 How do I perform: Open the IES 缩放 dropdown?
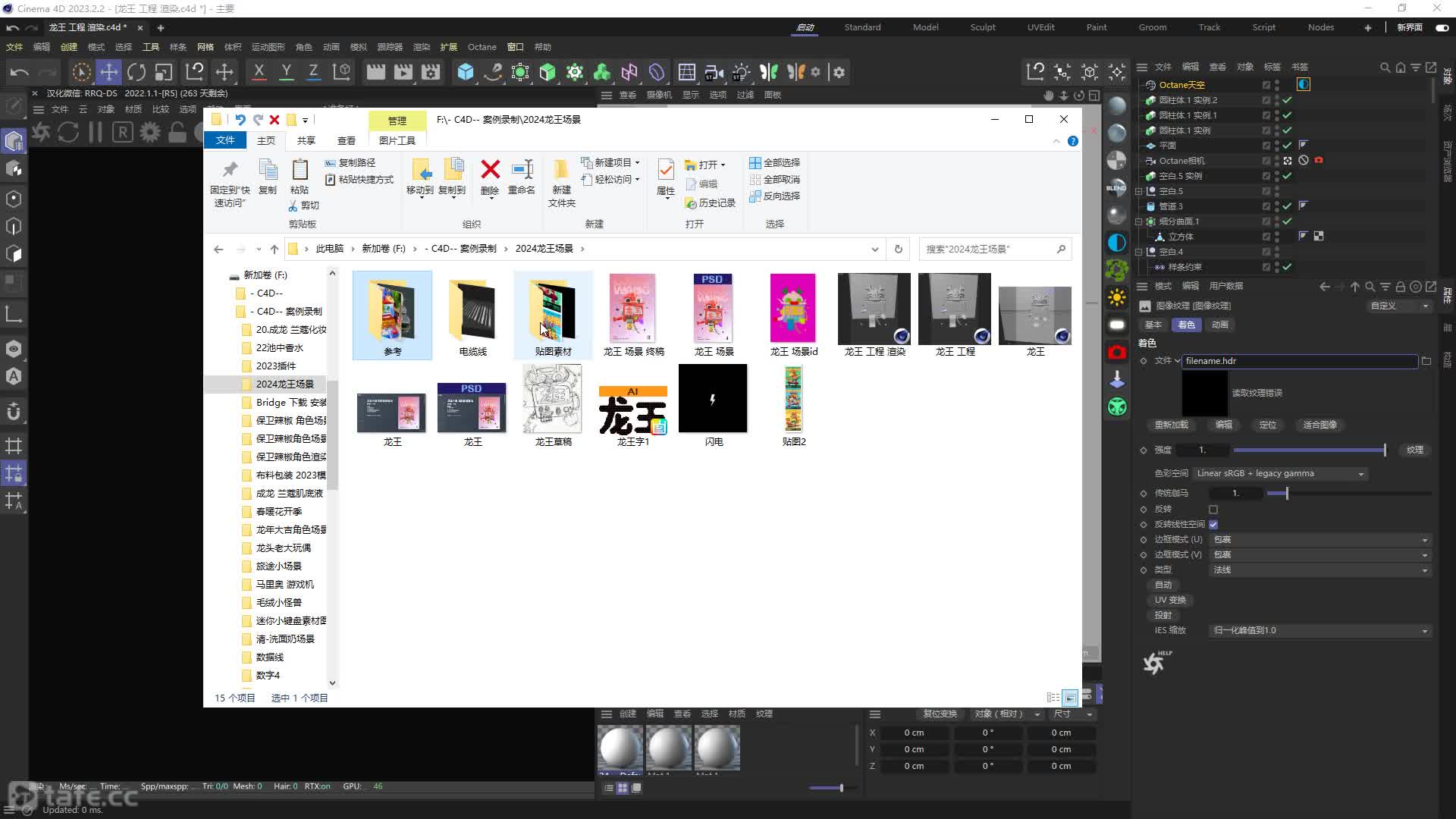click(1320, 631)
